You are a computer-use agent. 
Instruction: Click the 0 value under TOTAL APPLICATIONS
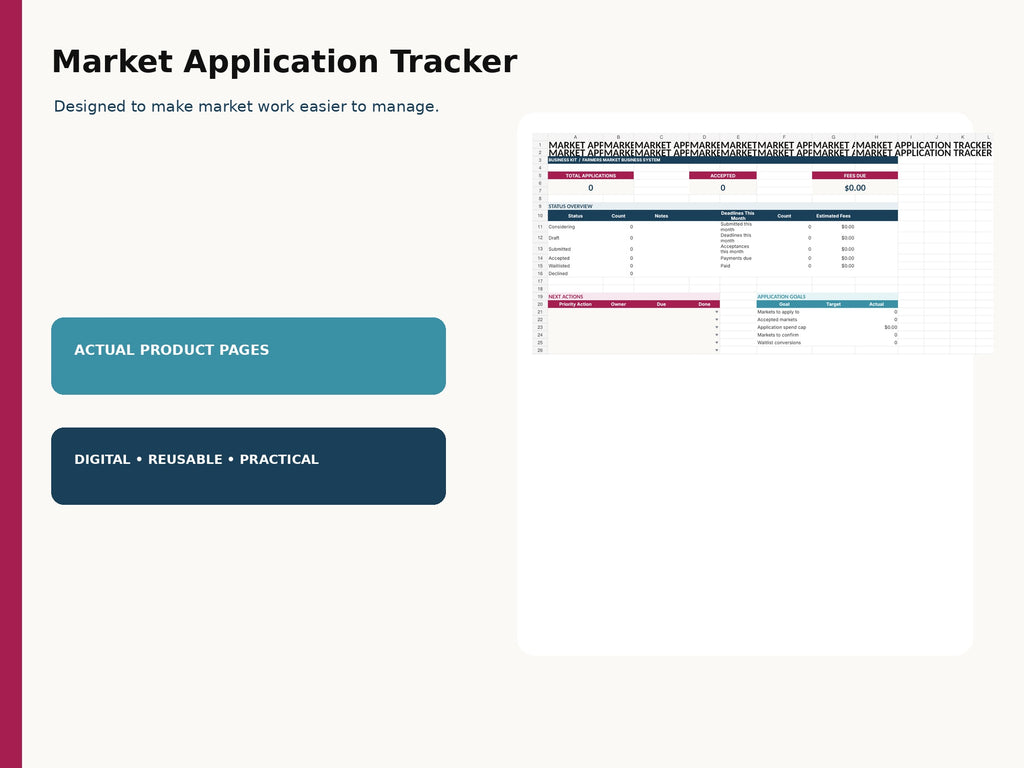[x=590, y=188]
